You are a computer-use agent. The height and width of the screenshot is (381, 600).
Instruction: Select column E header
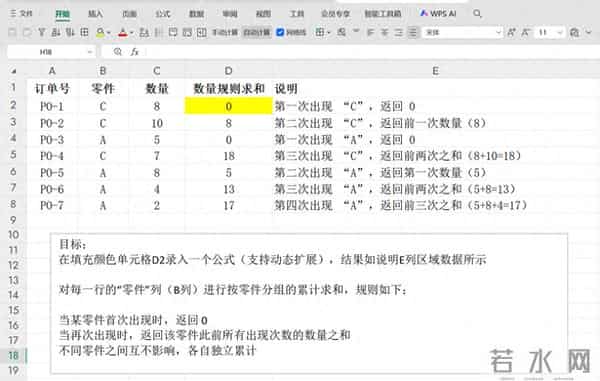[435, 71]
